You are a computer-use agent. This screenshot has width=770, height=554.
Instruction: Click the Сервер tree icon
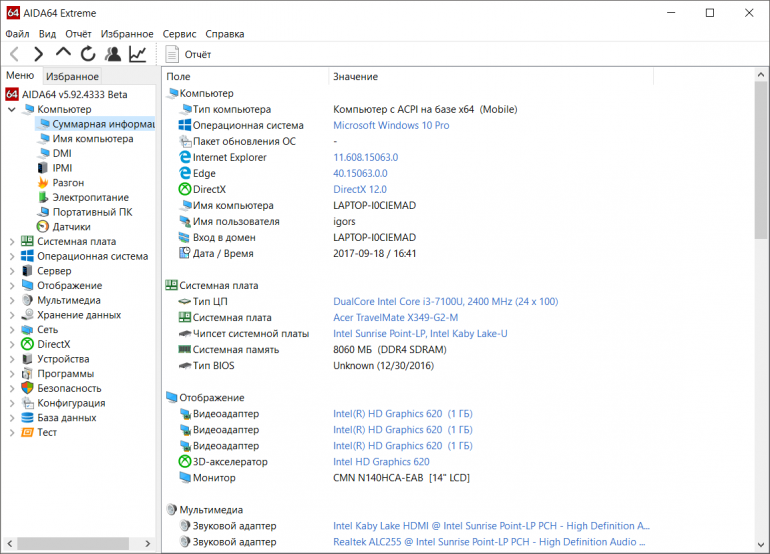point(28,271)
